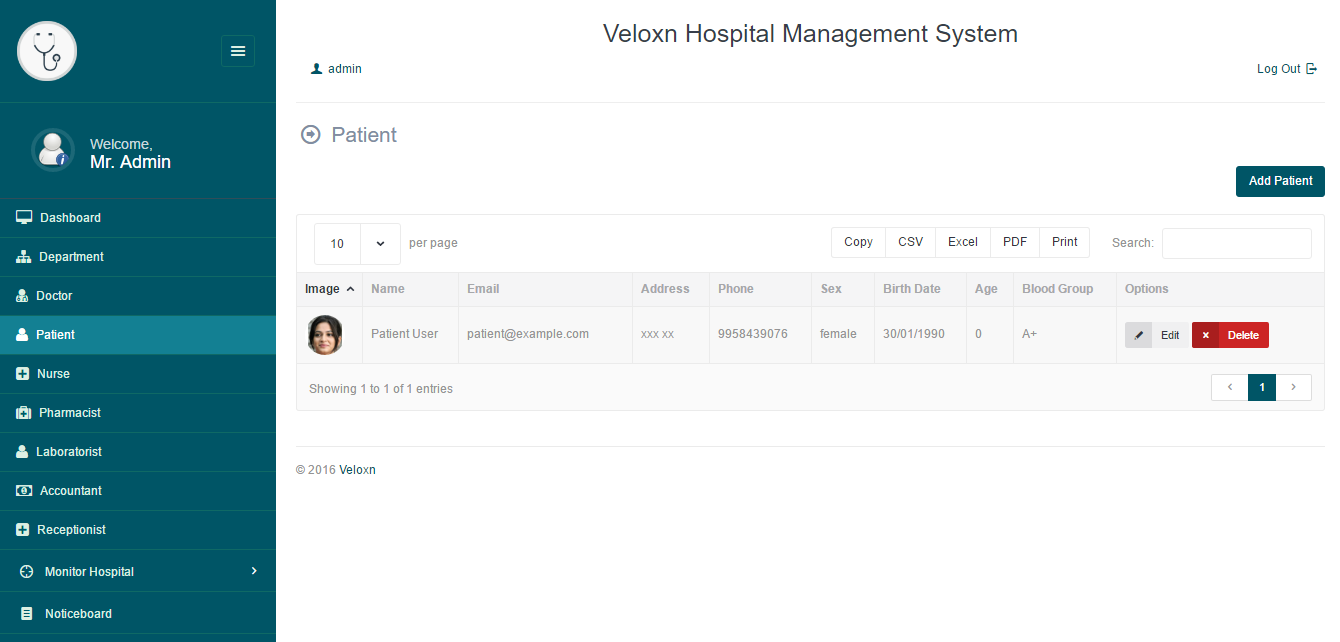Click the Department hierarchy icon

24,257
